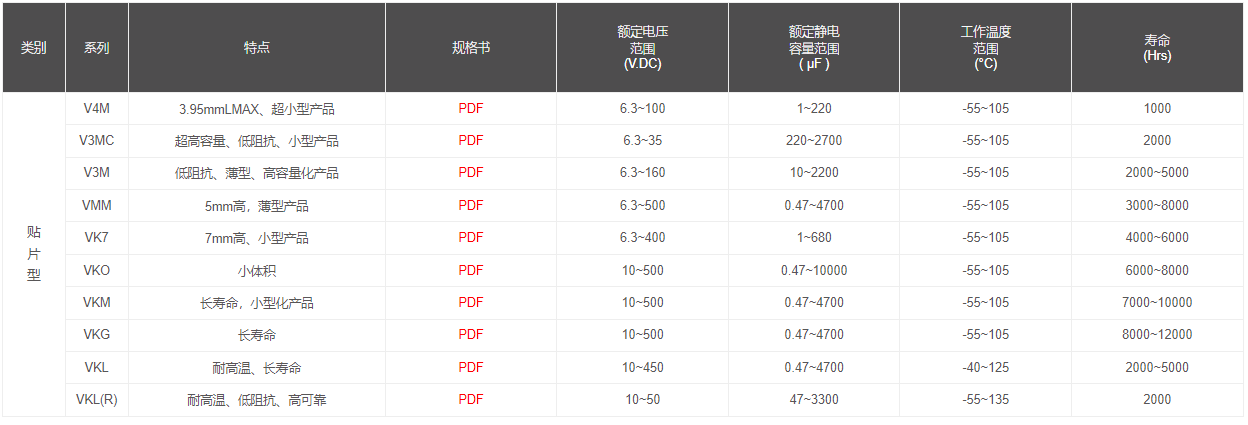Image resolution: width=1248 pixels, height=425 pixels.
Task: Select the V4M series name cell
Action: coord(97,108)
